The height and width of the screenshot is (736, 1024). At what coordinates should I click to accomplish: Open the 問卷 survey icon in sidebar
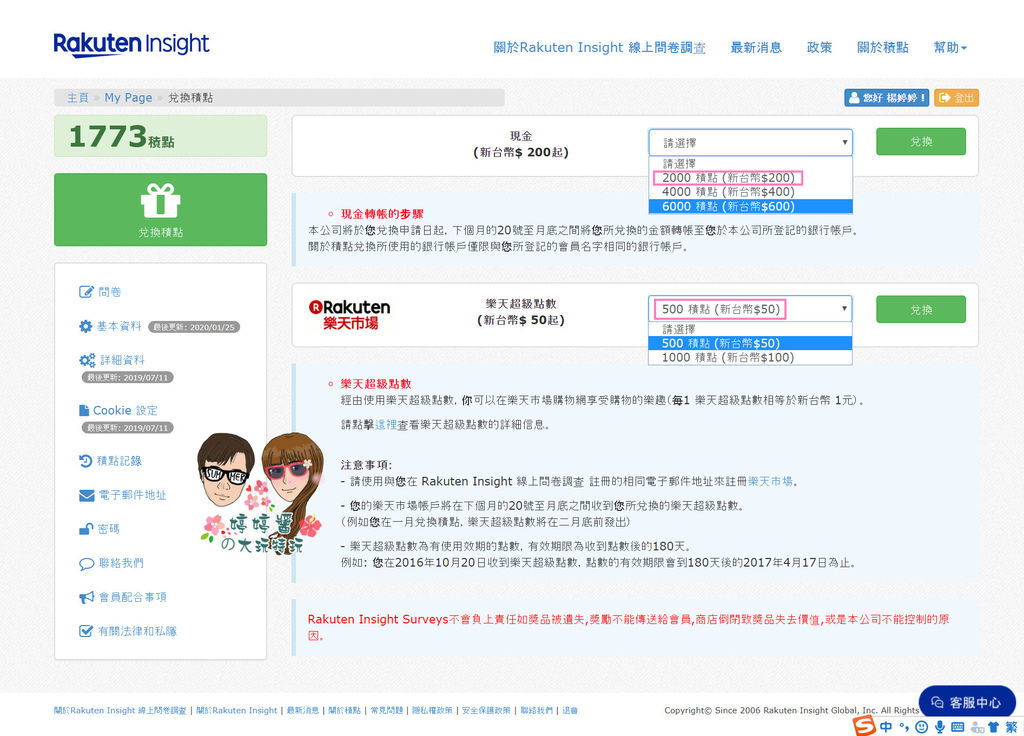[86, 292]
